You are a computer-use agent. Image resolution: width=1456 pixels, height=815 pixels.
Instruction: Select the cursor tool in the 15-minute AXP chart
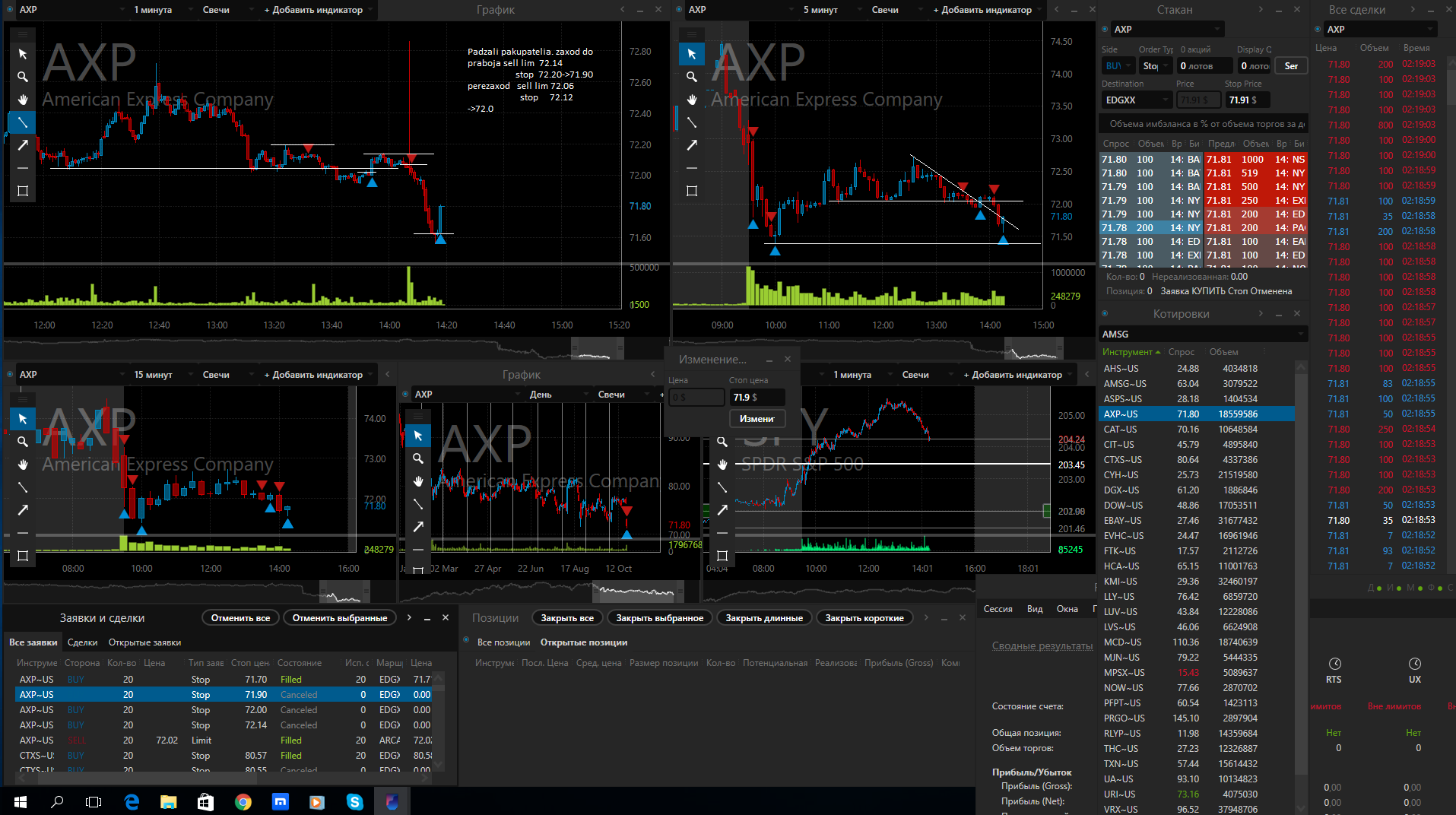tap(23, 419)
